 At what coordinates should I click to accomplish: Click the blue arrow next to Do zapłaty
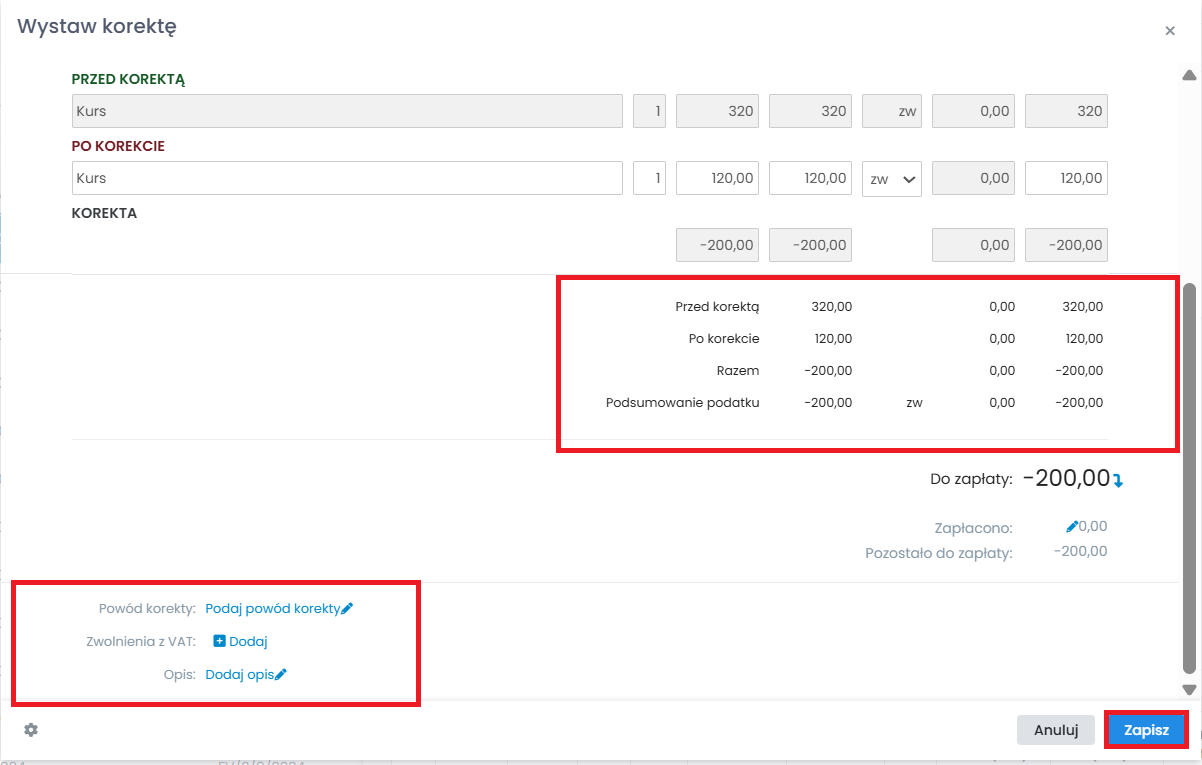[1119, 481]
